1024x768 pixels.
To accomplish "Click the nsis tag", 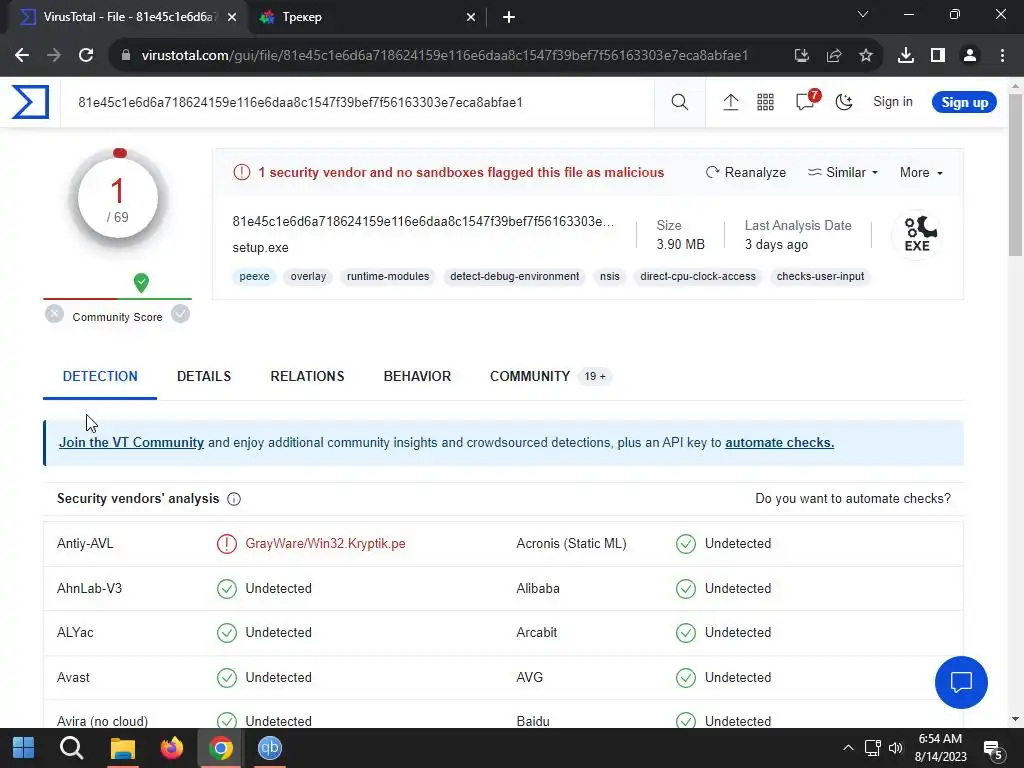I will (x=610, y=277).
